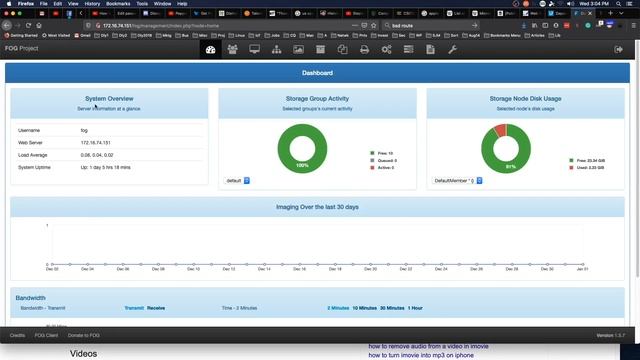This screenshot has height=360, width=640.
Task: Open the Firefox hamburger menu
Action: coord(633,25)
